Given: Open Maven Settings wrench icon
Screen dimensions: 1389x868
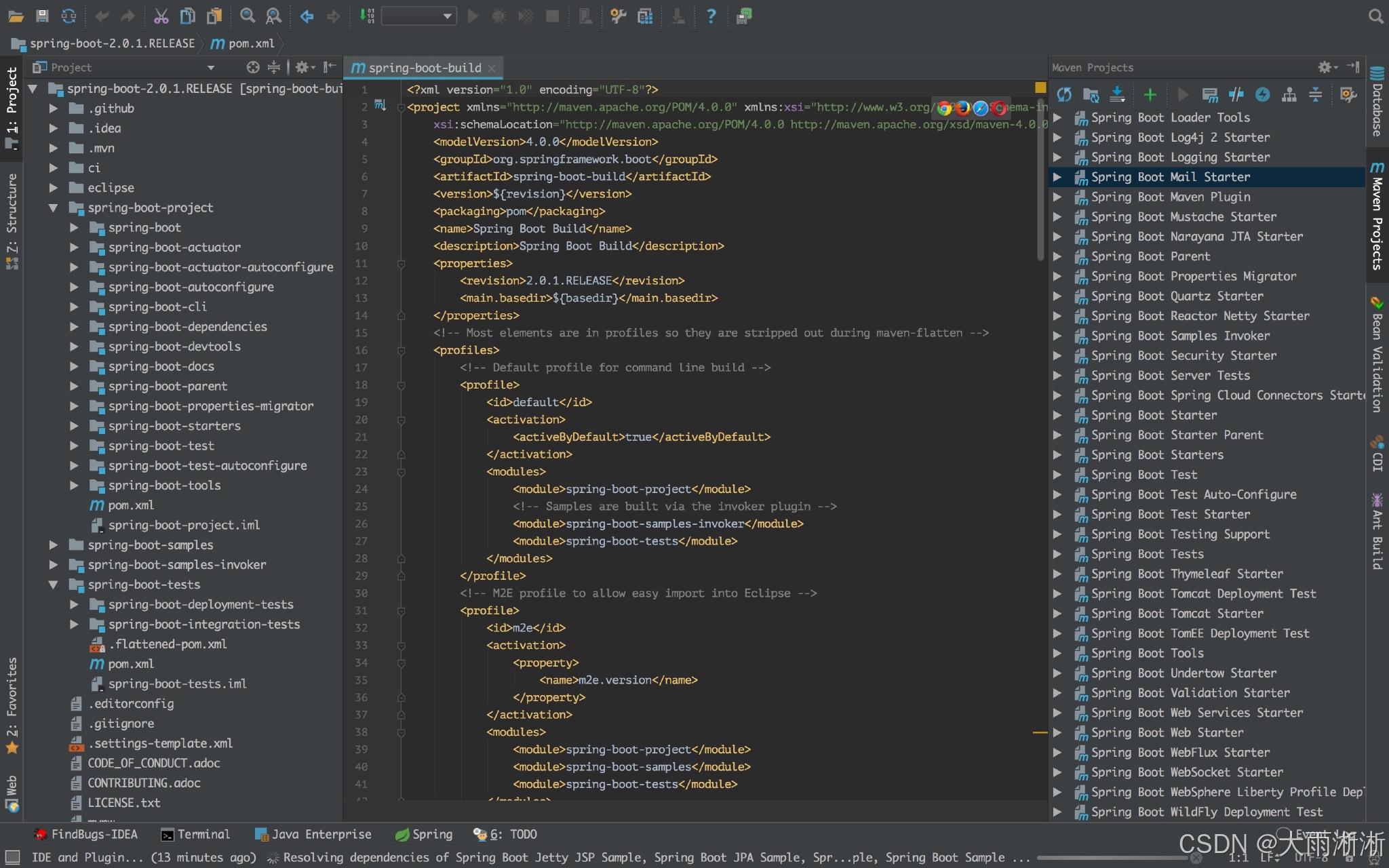Looking at the screenshot, I should click(x=1348, y=94).
